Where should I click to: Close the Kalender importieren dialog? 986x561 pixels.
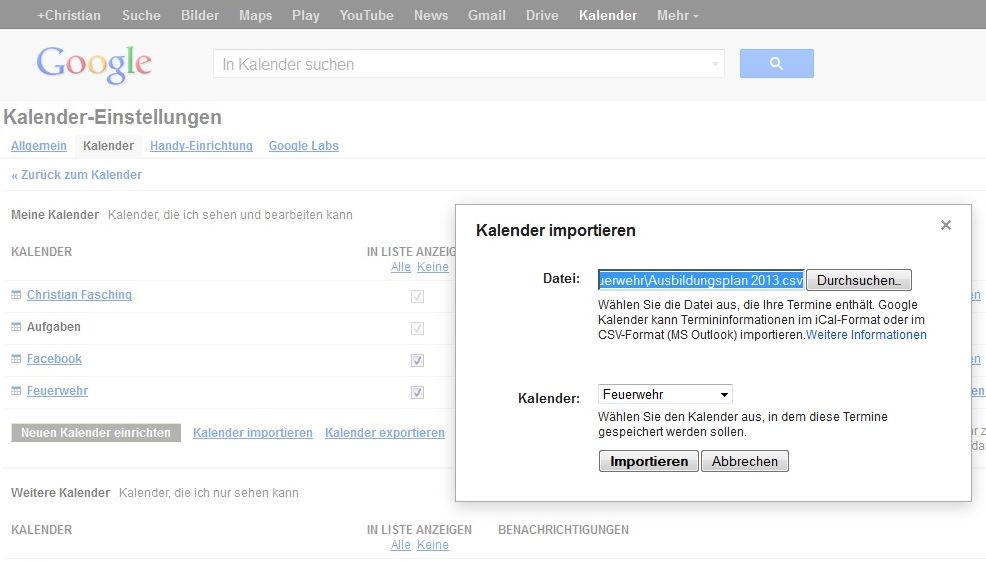tap(946, 225)
